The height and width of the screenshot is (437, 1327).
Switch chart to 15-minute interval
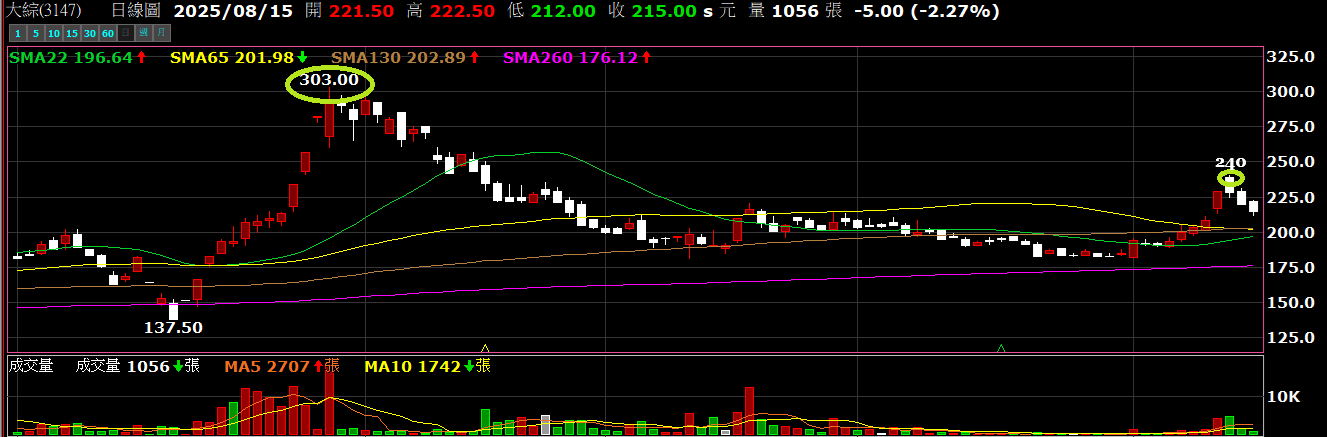click(71, 34)
